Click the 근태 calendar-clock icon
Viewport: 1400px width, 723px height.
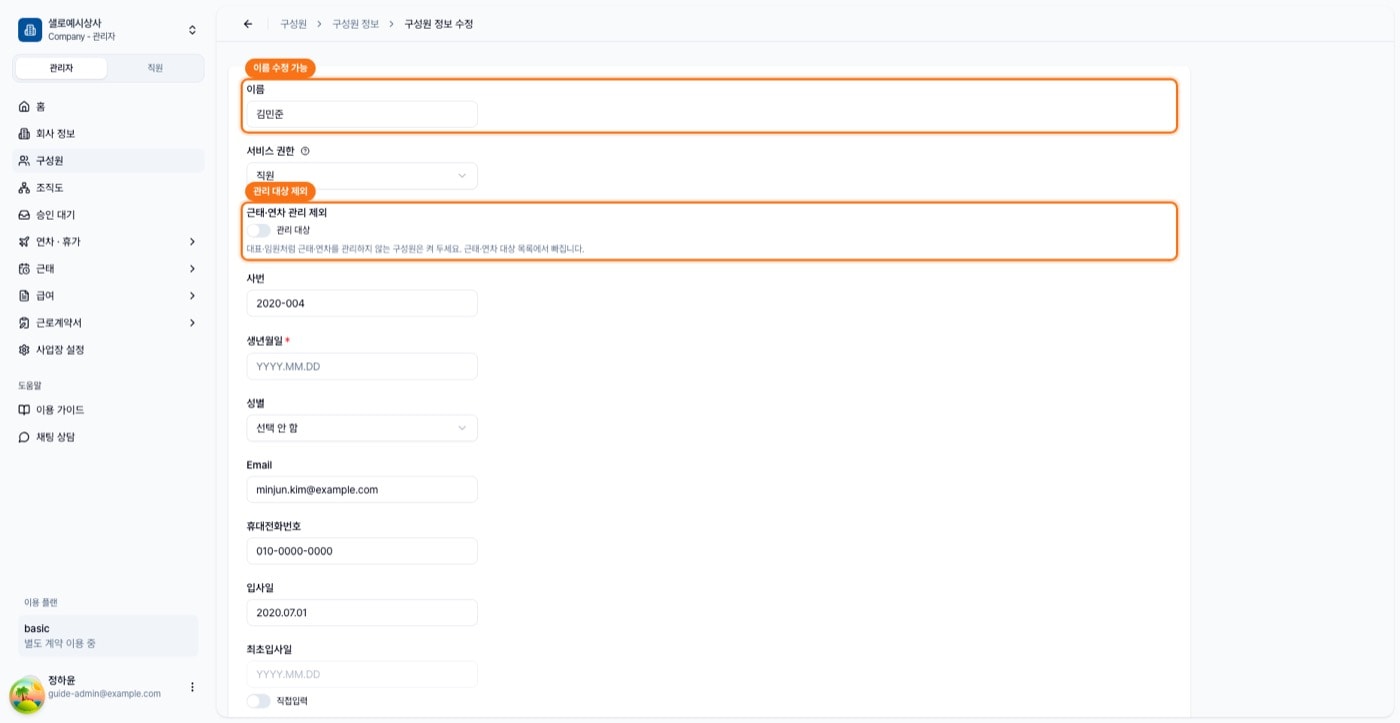click(25, 268)
